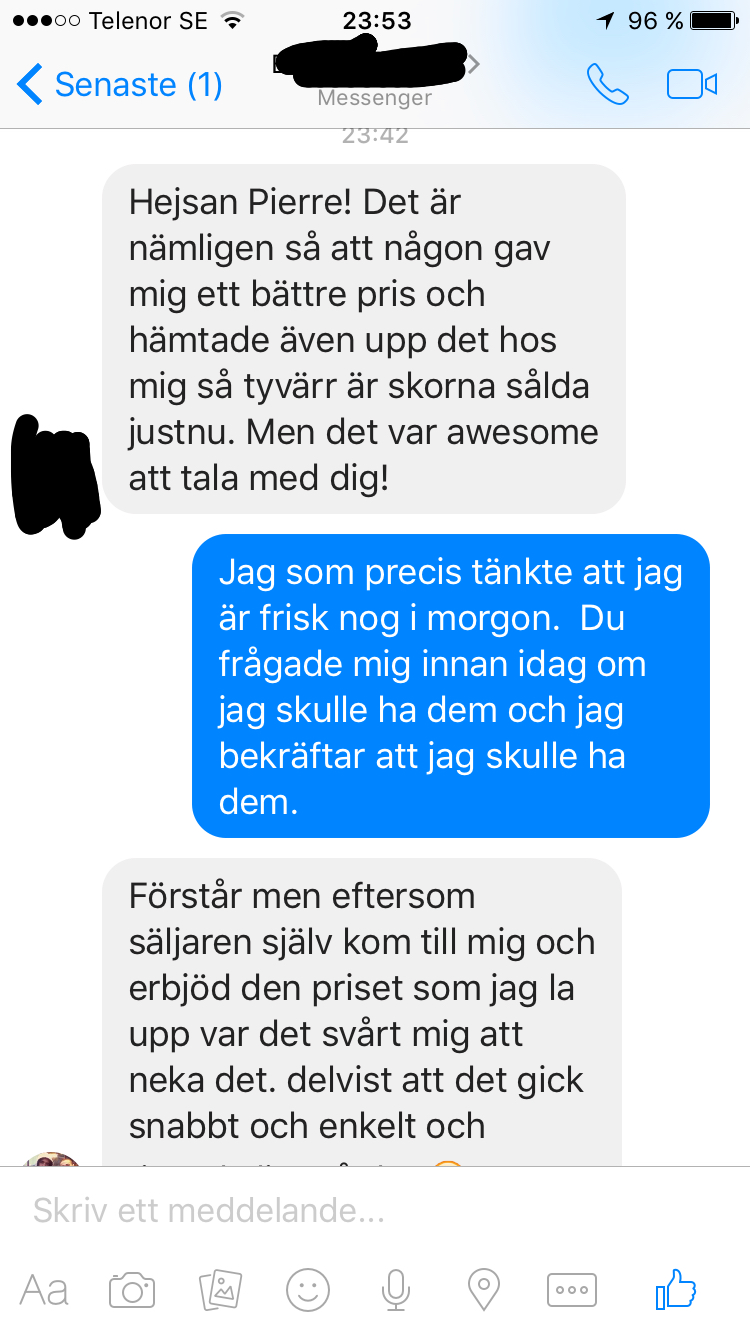Tap the Aa text formatting icon
Screen dimensions: 750x1334
44,1290
